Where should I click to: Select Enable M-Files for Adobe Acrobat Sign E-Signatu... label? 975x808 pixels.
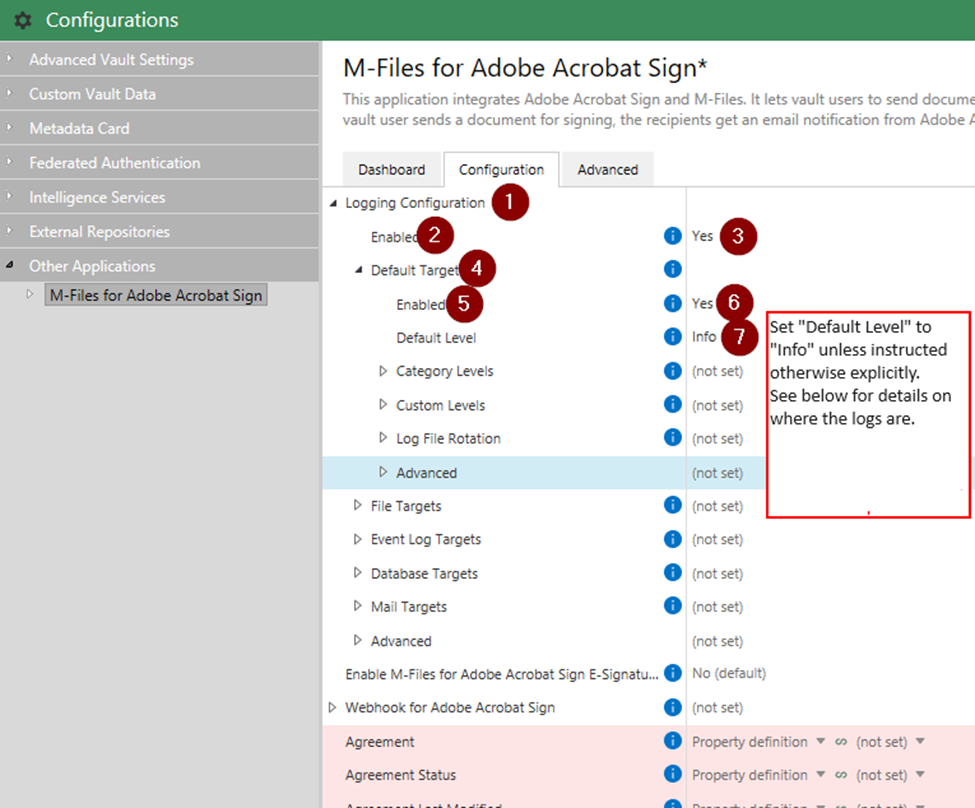[x=502, y=674]
